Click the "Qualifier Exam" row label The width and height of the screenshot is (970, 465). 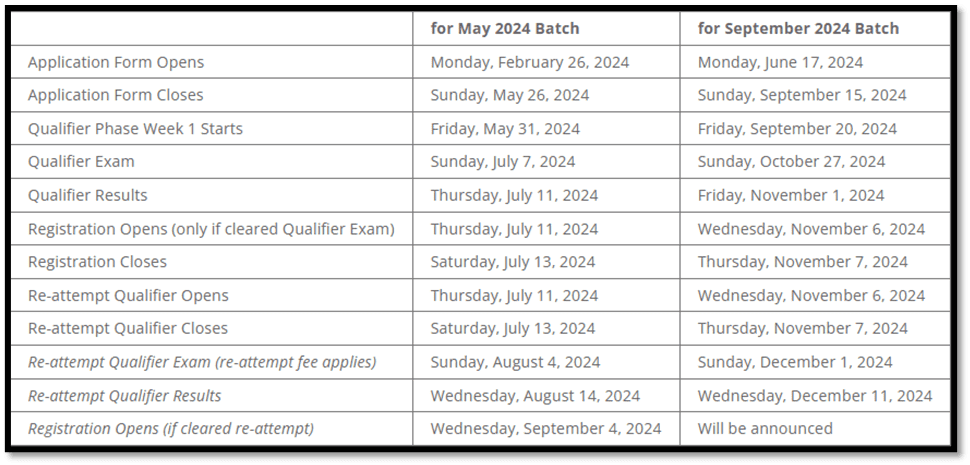click(x=81, y=162)
